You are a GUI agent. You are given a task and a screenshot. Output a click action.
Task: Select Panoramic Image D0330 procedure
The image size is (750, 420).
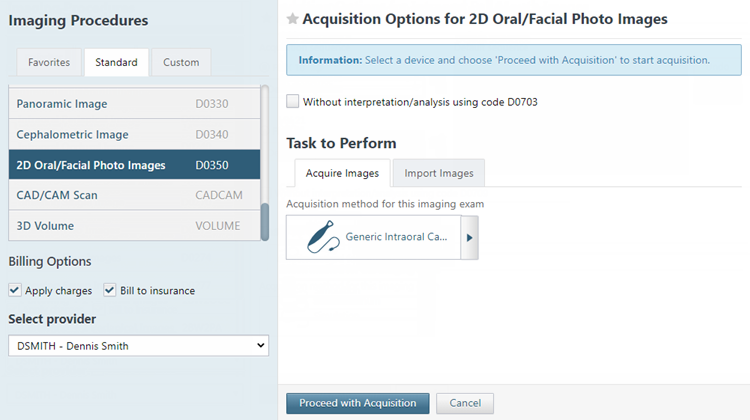130,104
